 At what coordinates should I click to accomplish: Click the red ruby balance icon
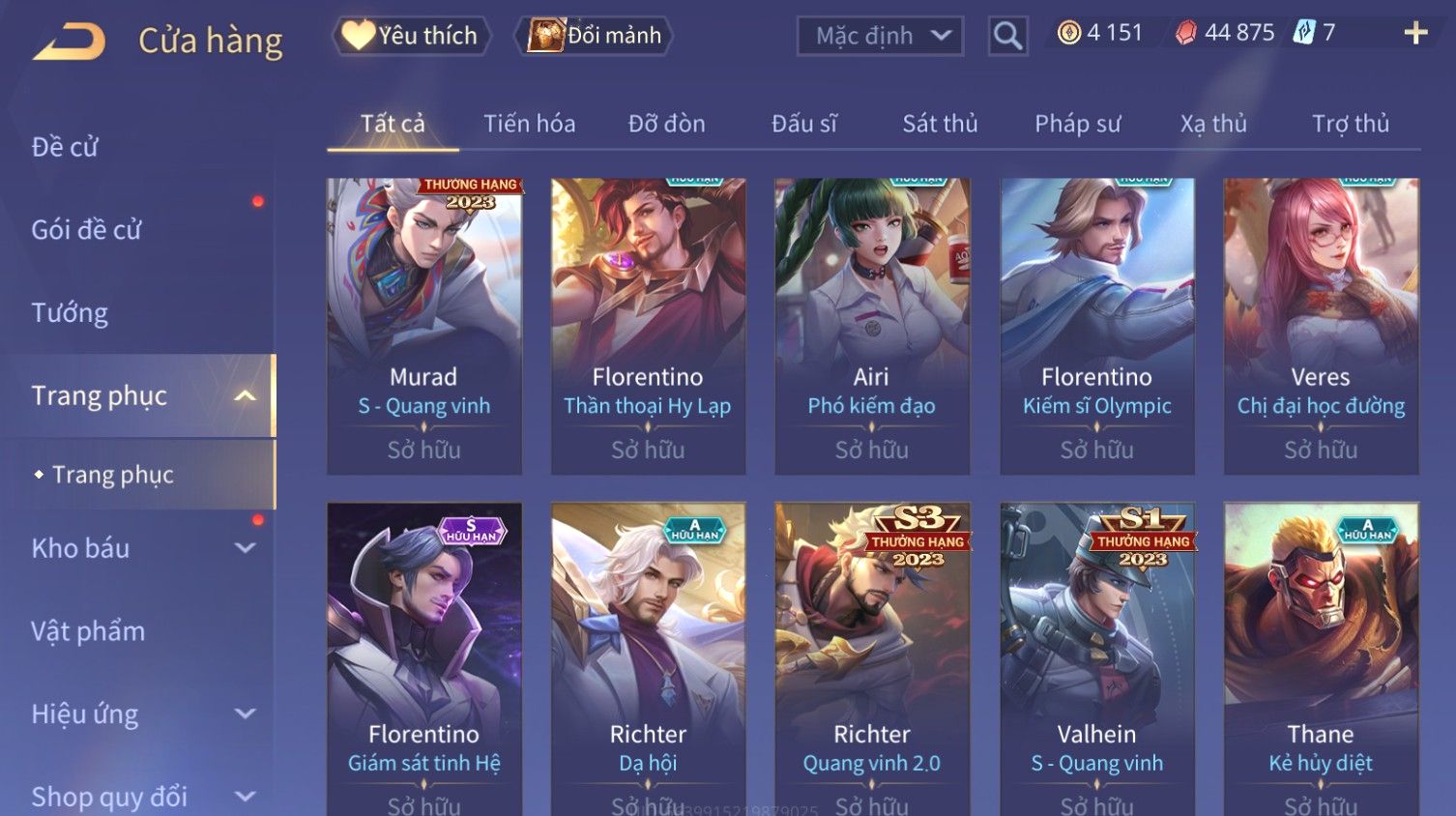click(x=1186, y=33)
